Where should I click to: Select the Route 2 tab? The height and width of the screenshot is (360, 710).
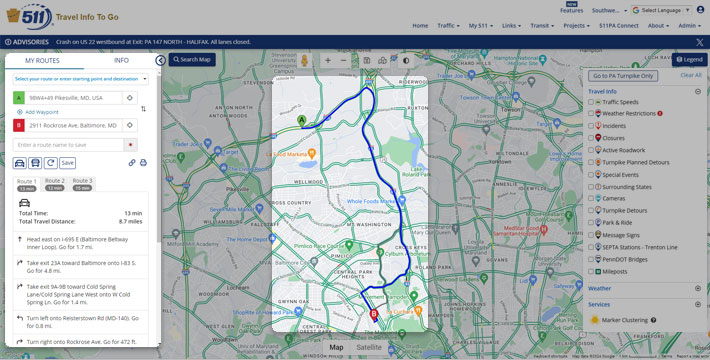pyautogui.click(x=55, y=184)
